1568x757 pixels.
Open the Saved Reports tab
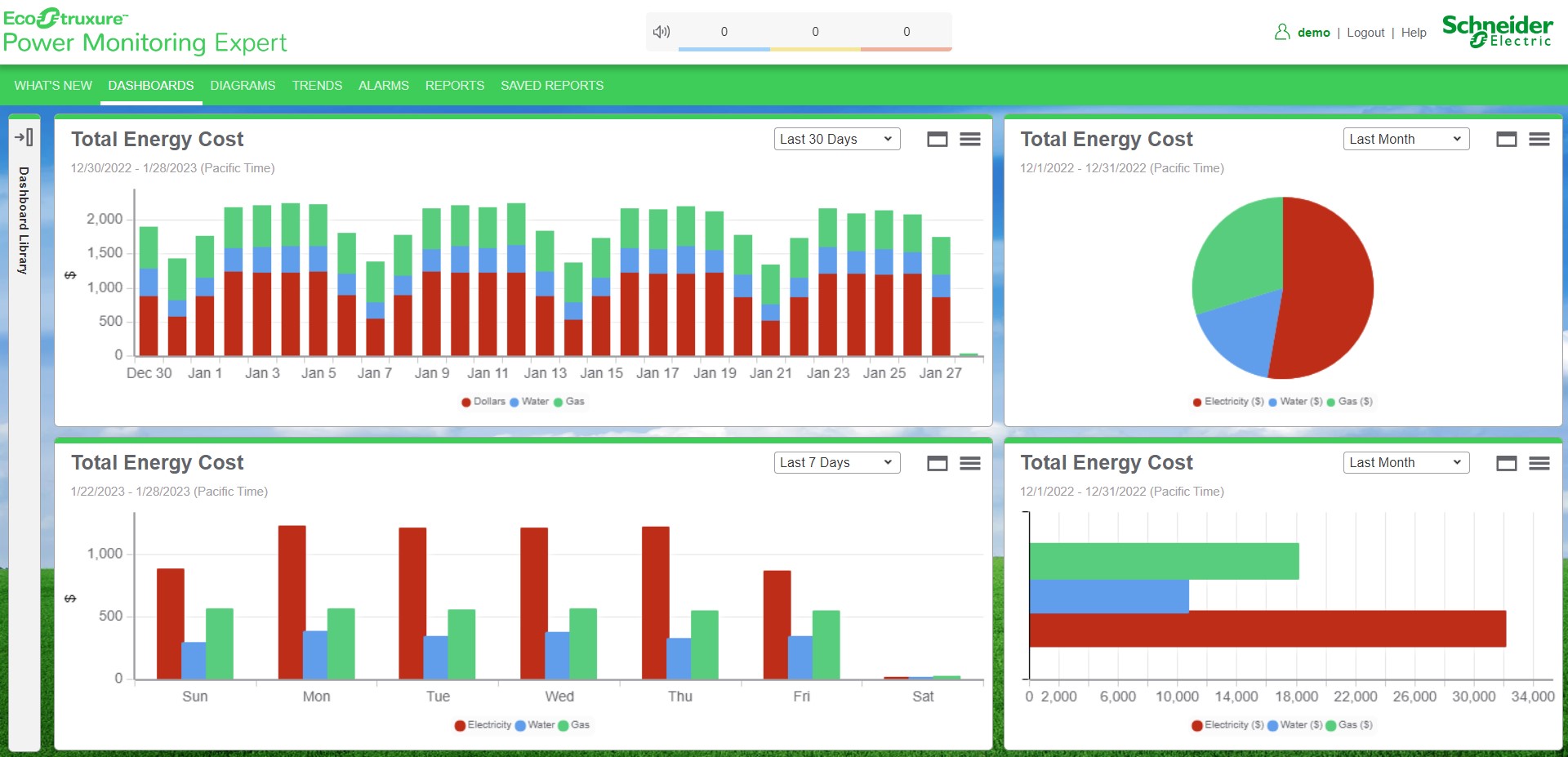pyautogui.click(x=552, y=86)
